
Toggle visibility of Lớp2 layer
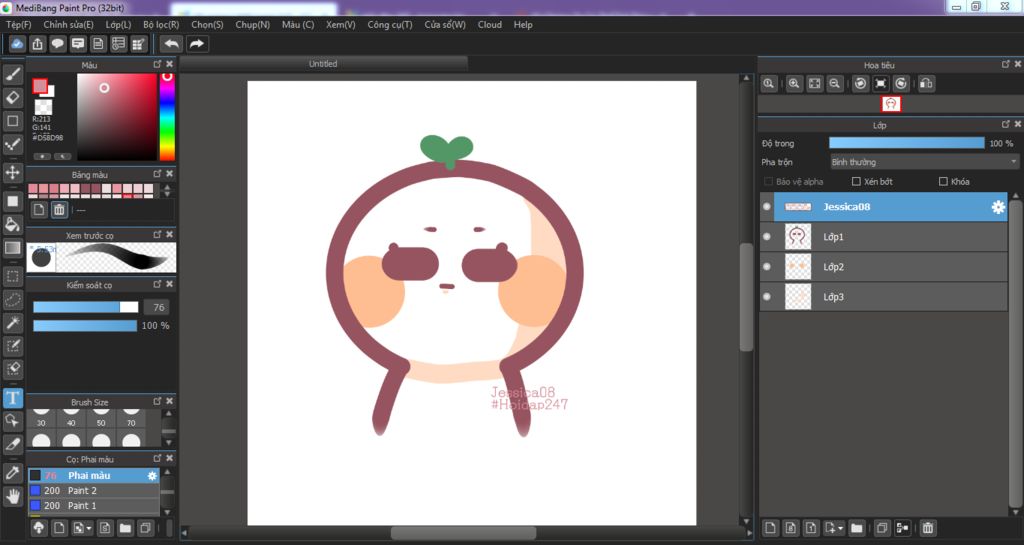tap(767, 266)
